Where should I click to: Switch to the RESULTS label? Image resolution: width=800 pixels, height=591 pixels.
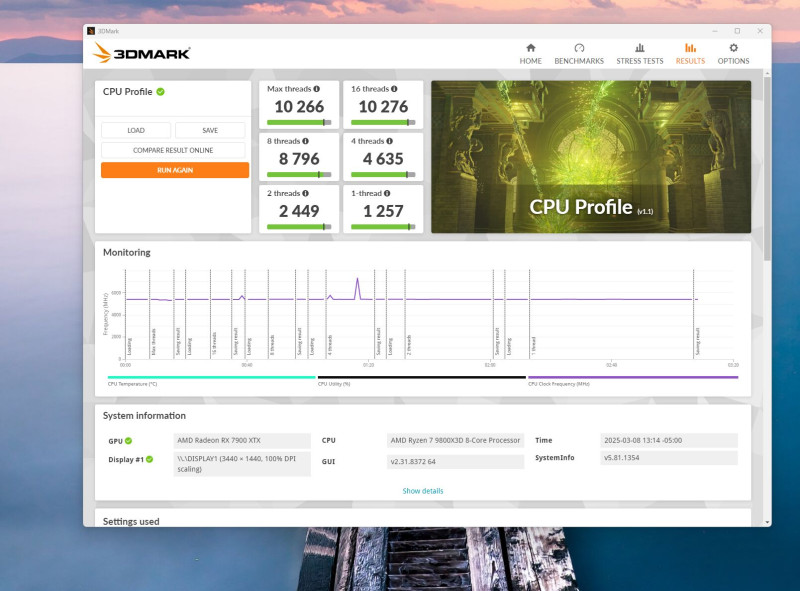pos(690,61)
